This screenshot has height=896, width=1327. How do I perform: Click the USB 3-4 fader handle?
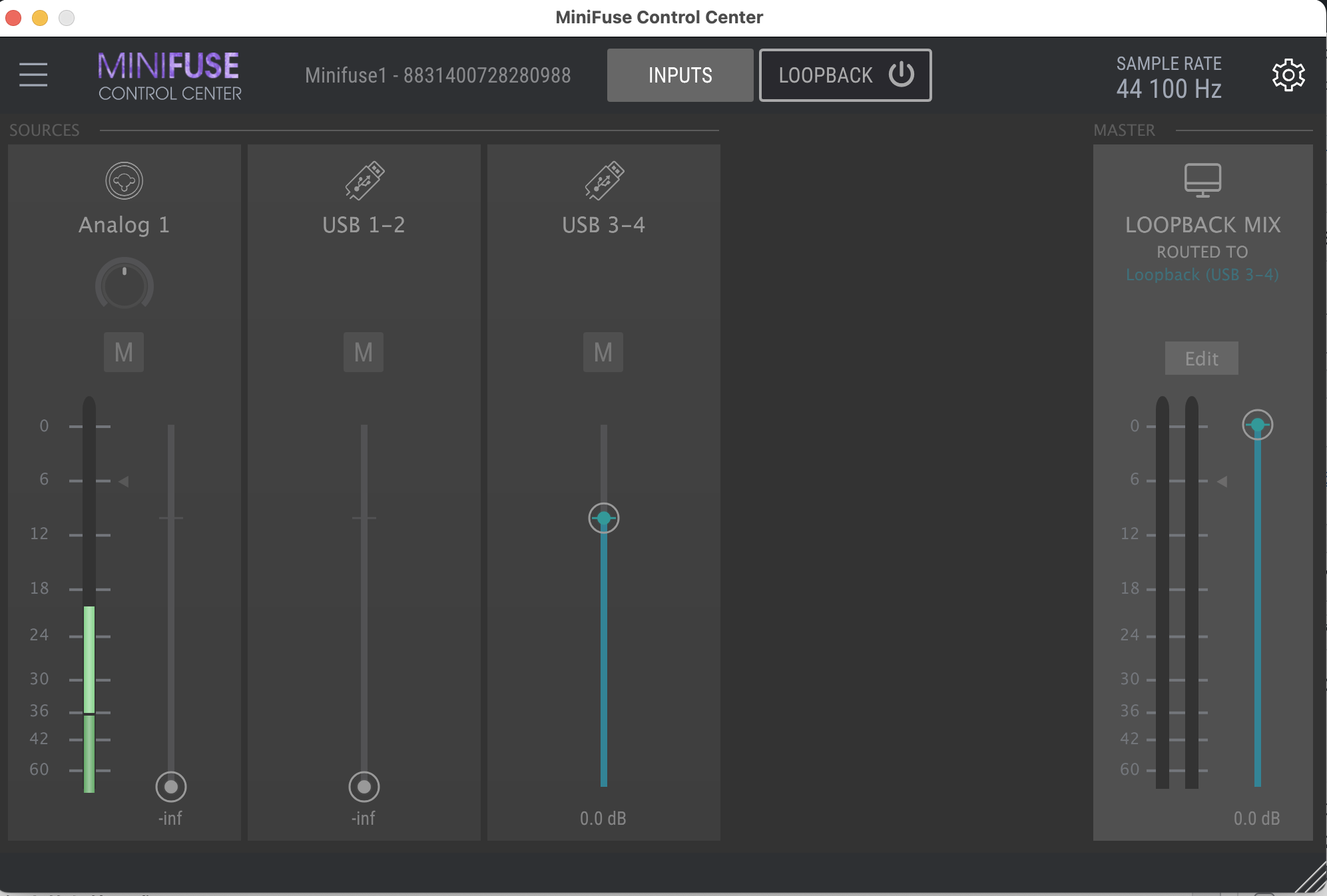(x=604, y=518)
